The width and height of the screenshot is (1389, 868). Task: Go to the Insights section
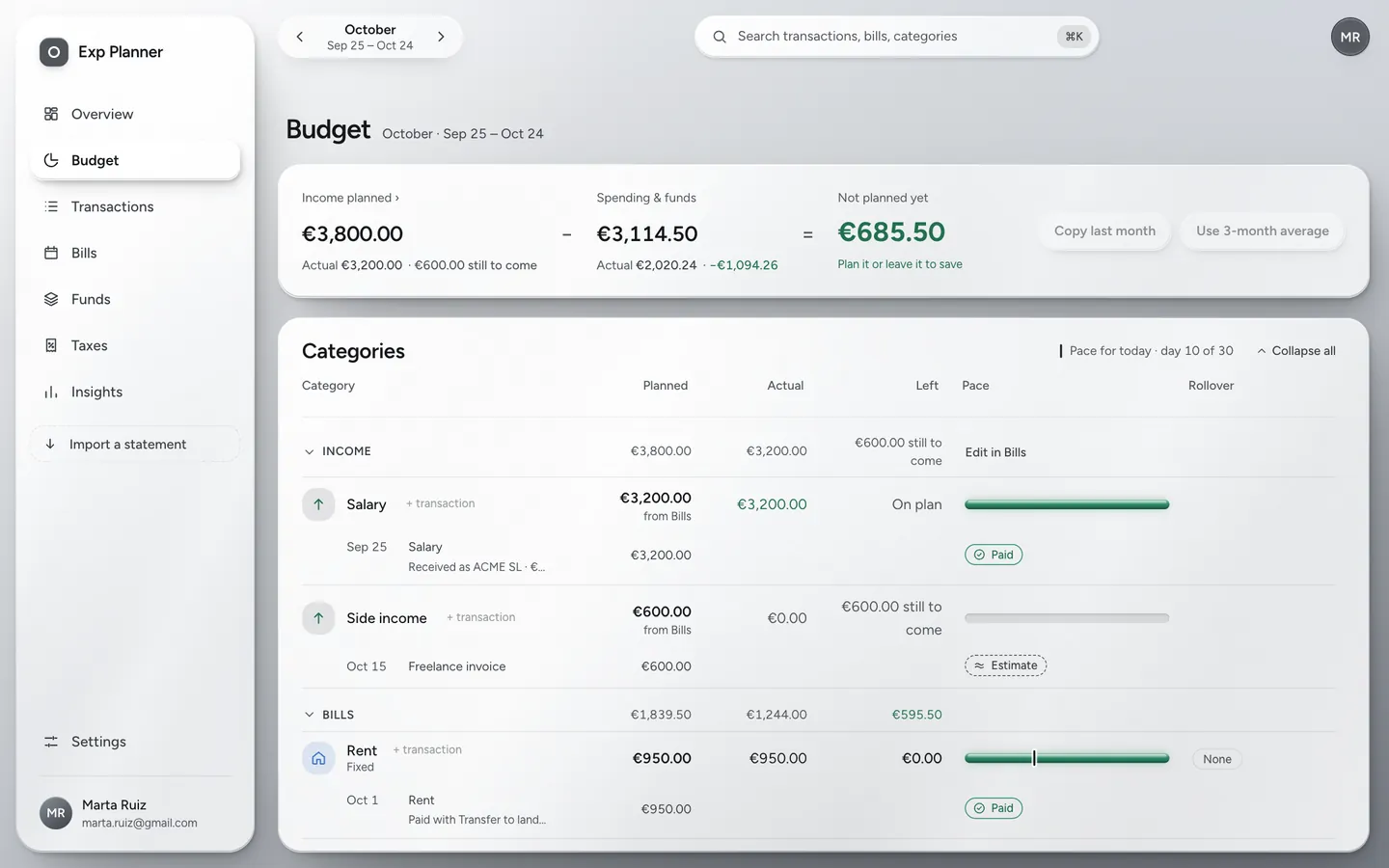135,392
